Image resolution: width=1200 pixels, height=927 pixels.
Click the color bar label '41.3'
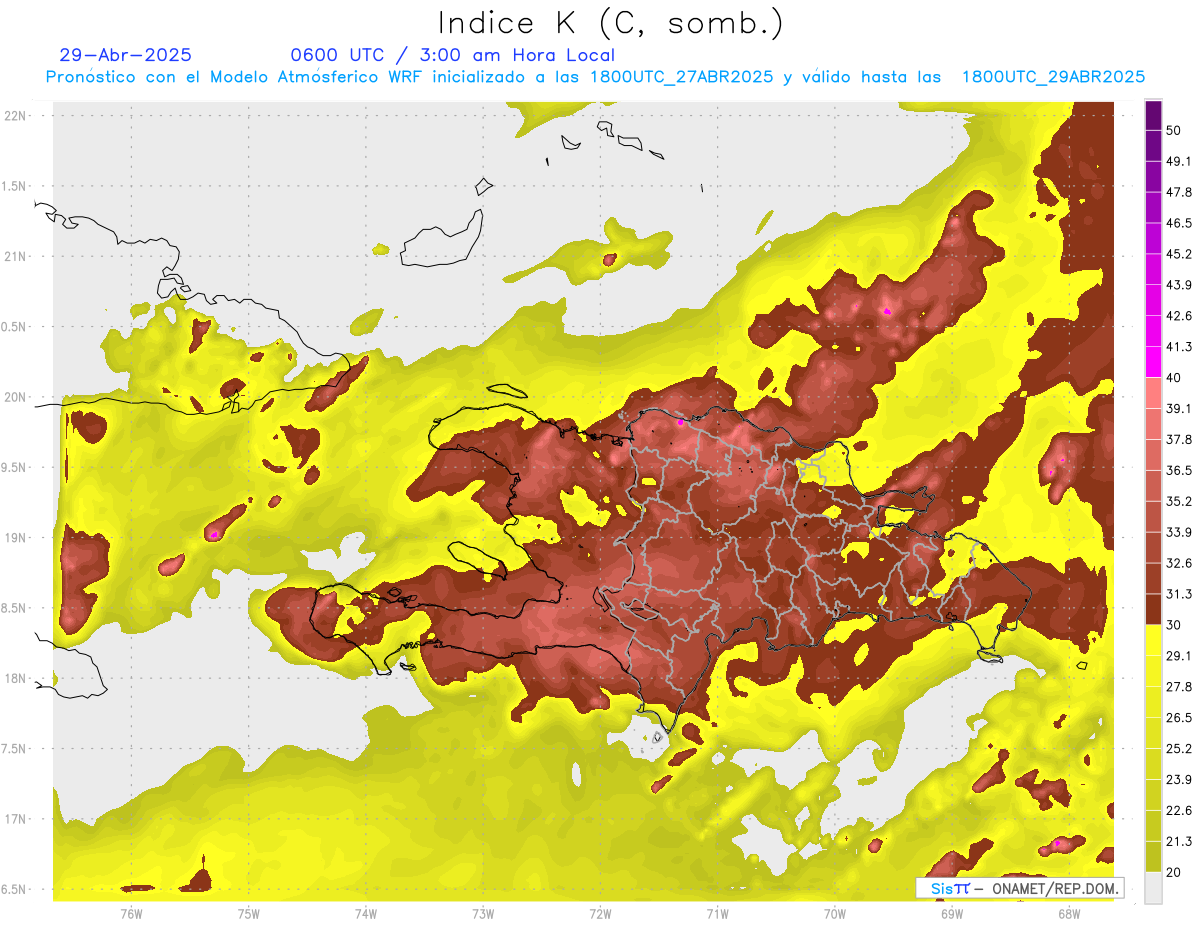[x=1179, y=347]
